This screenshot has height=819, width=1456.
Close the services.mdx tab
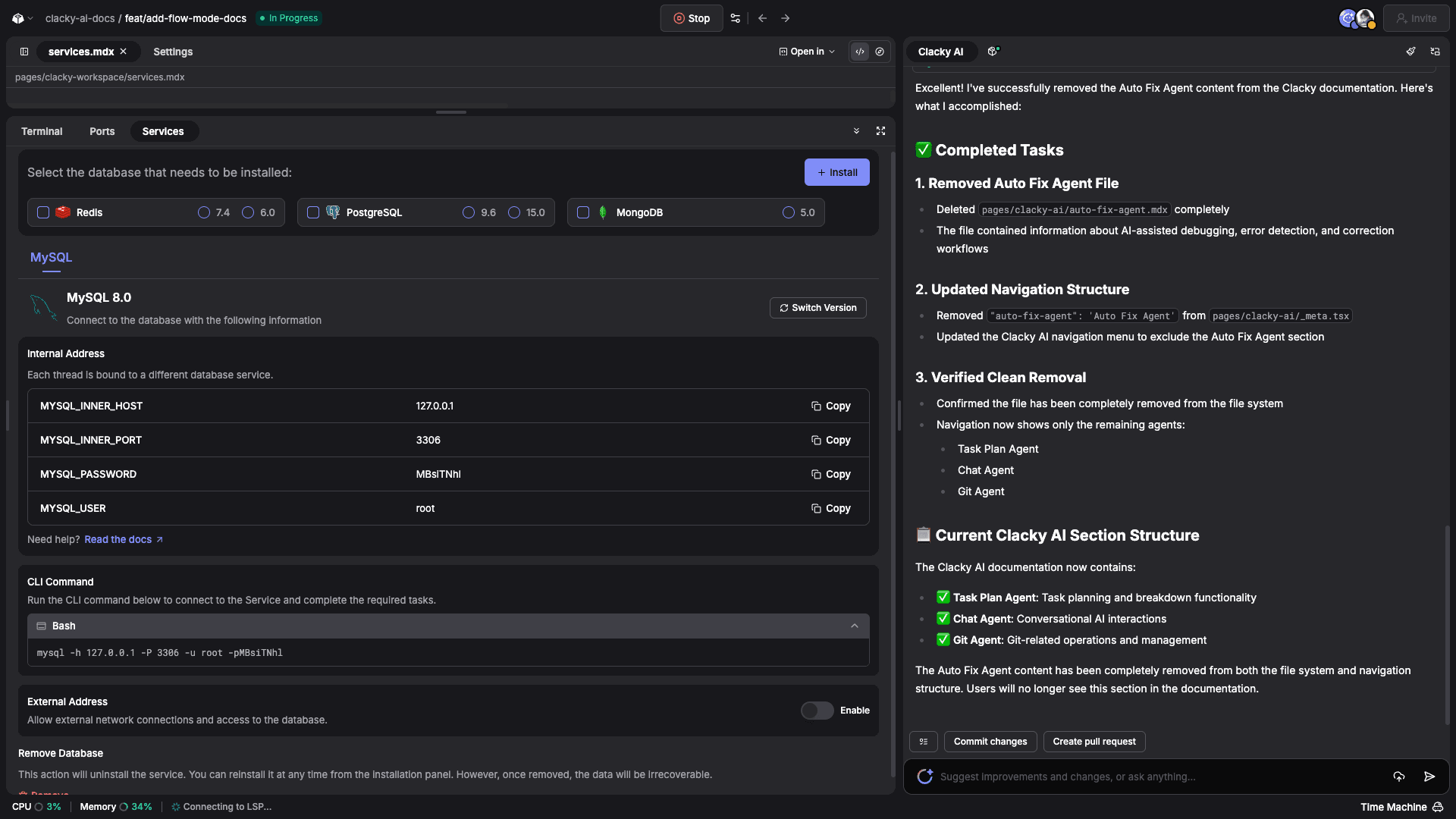pos(123,52)
